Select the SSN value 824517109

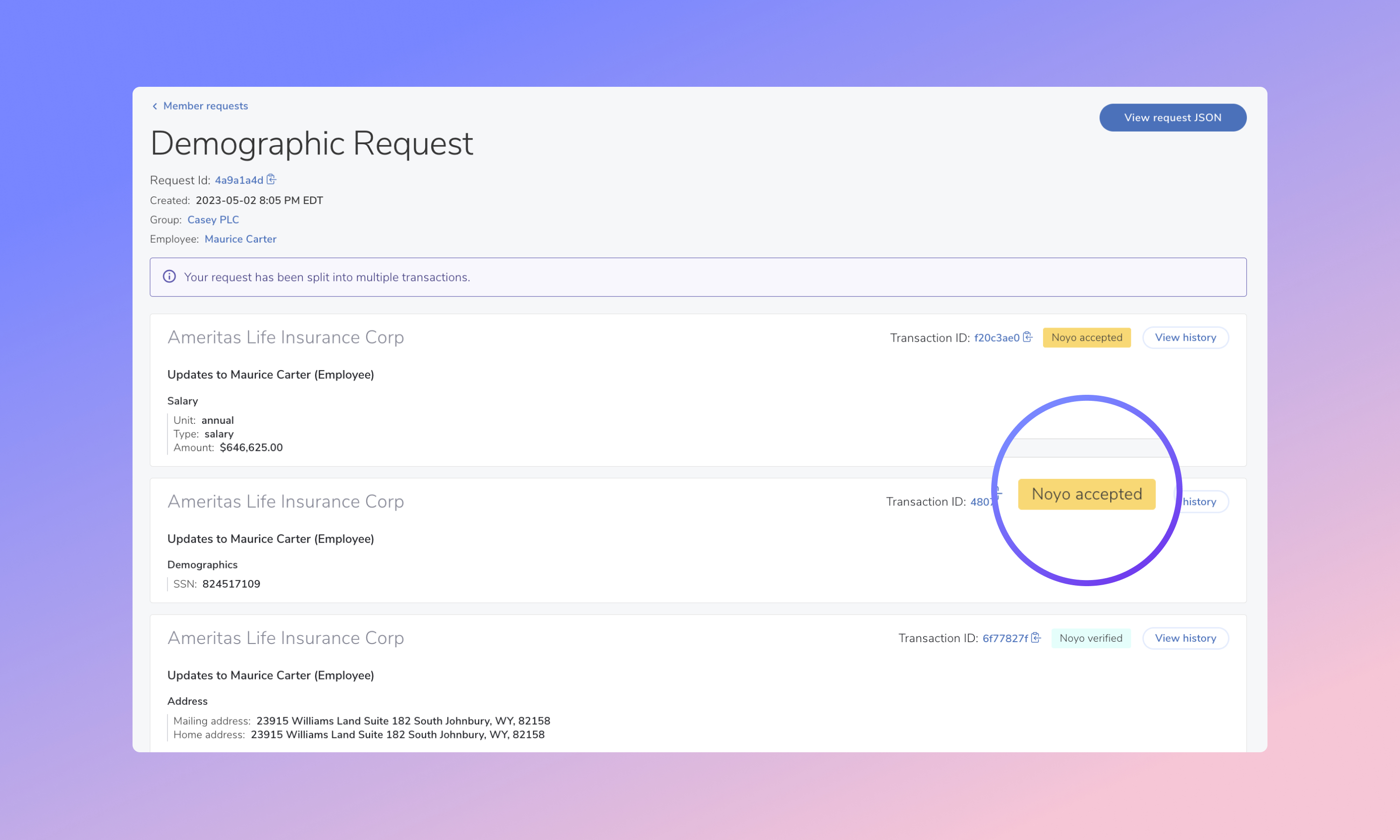coord(231,584)
